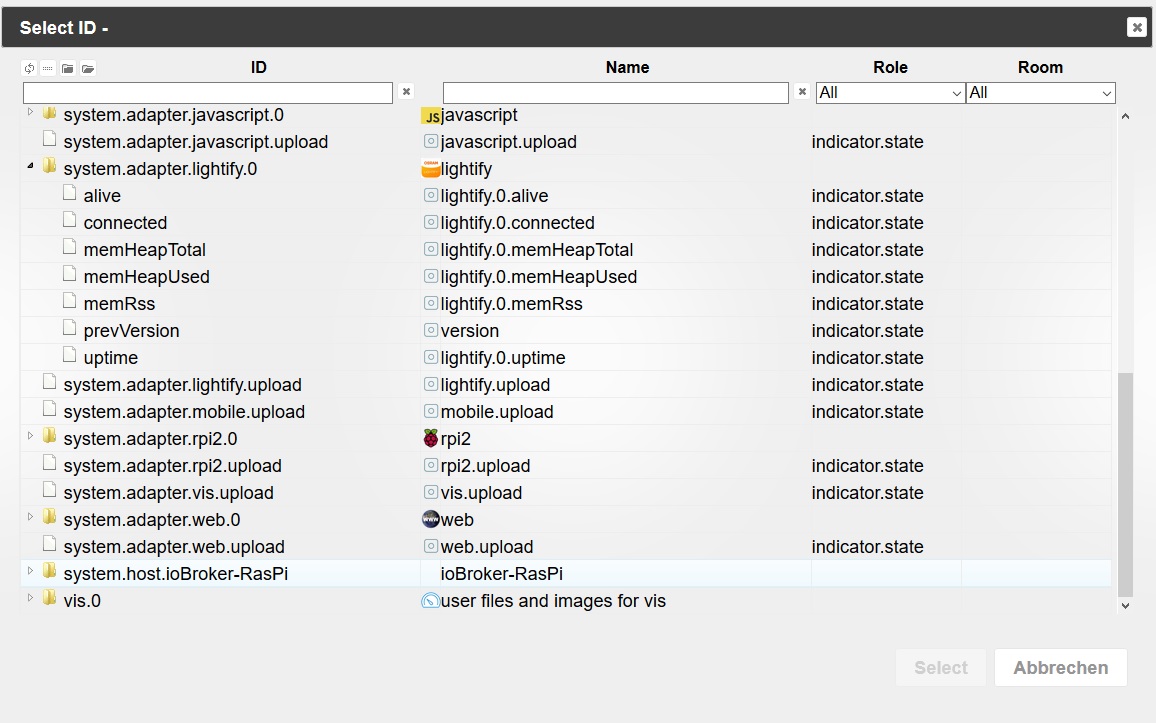Viewport: 1156px width, 723px height.
Task: Click the refresh tree icon
Action: (29, 69)
